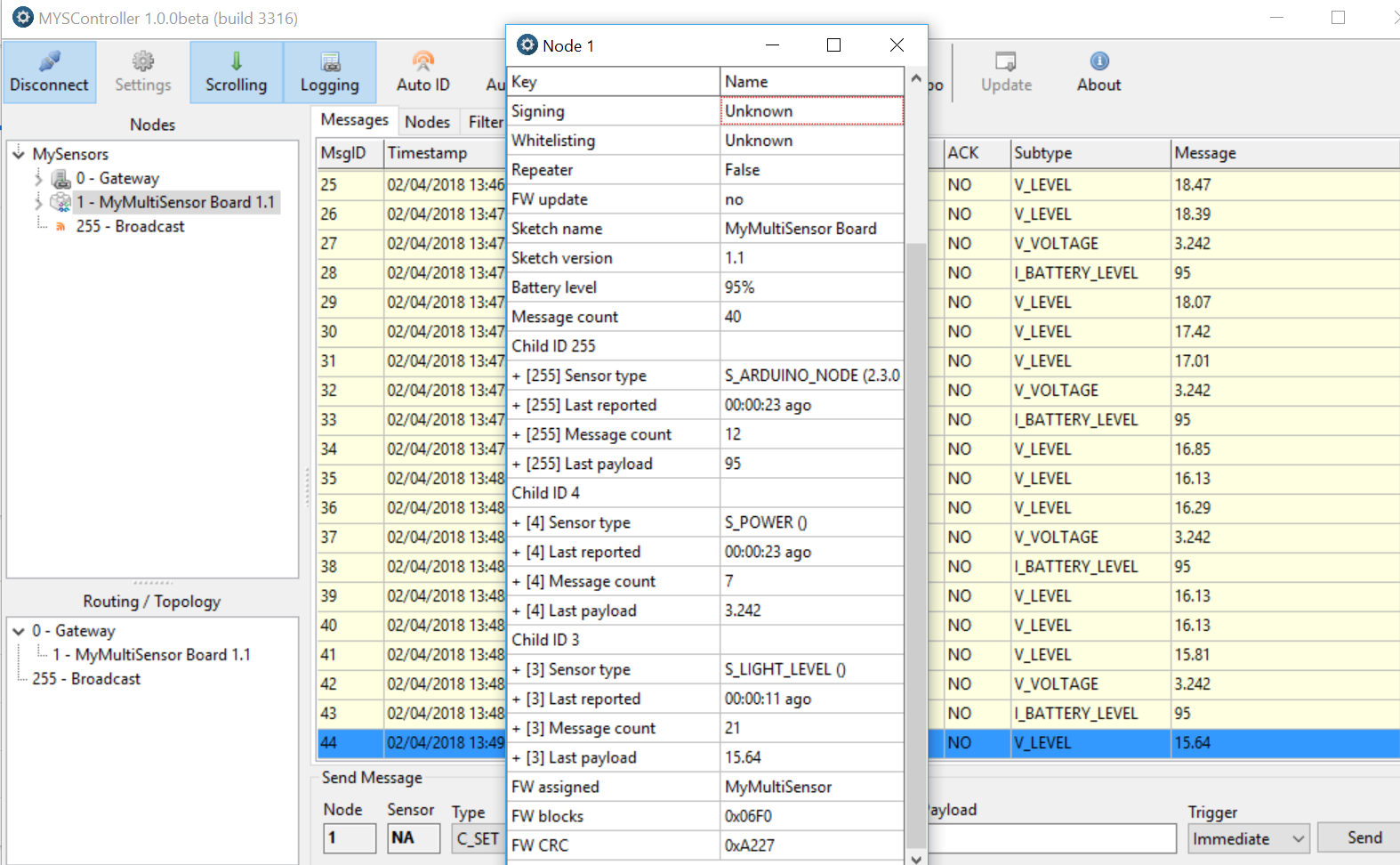Collapse the MySensors tree root
The width and height of the screenshot is (1400, 865).
coord(19,154)
